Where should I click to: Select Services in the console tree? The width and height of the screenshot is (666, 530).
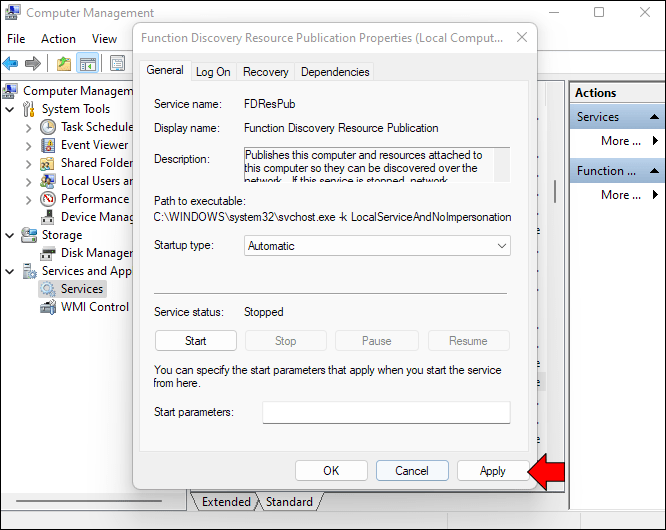[x=82, y=289]
